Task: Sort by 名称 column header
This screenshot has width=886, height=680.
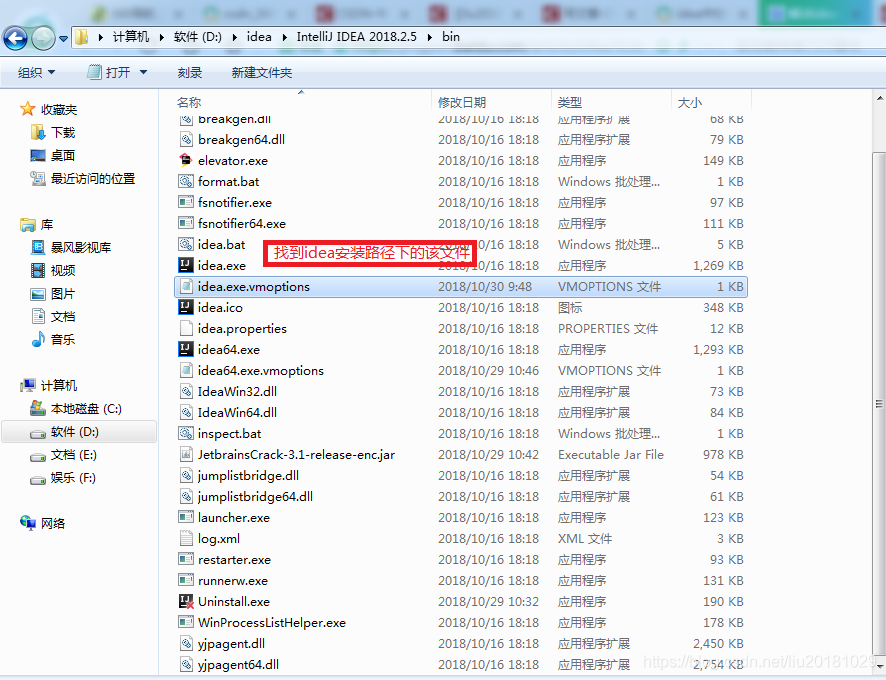Action: coord(189,102)
